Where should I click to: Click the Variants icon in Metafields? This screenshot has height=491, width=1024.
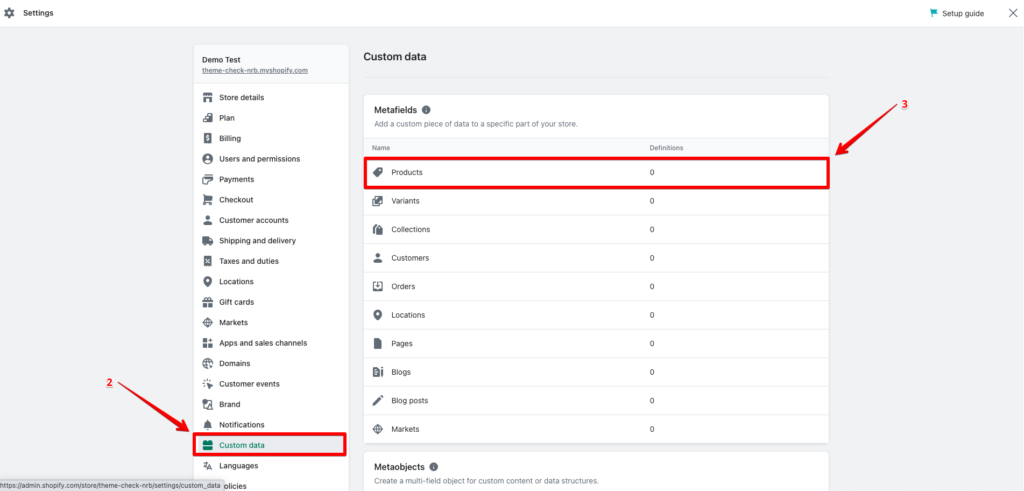[x=377, y=201]
